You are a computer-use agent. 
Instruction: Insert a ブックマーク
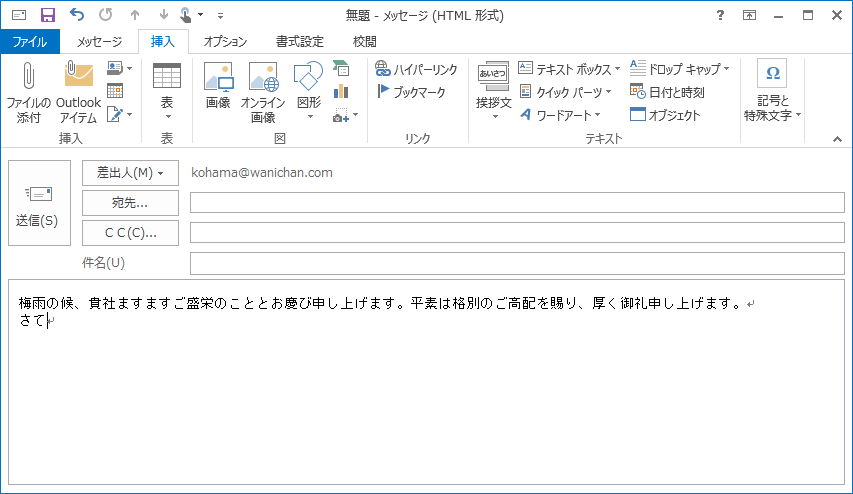coord(412,92)
